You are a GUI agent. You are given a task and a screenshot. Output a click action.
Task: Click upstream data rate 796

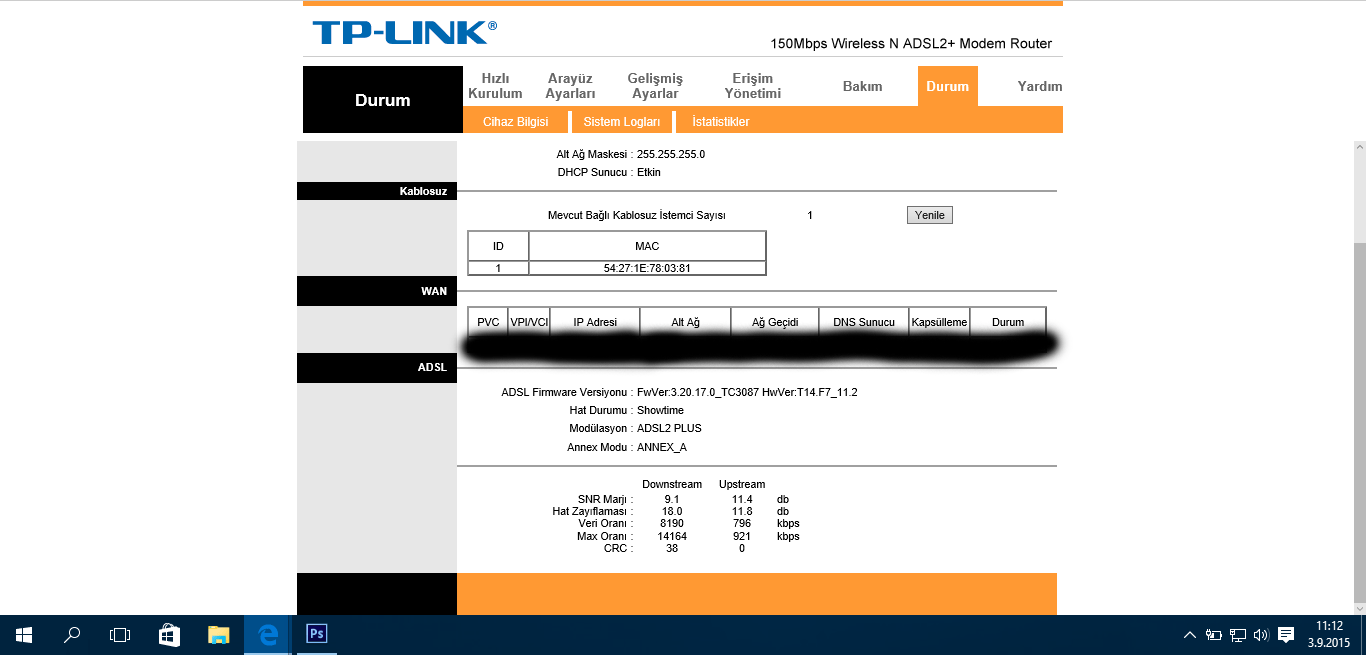pos(741,523)
